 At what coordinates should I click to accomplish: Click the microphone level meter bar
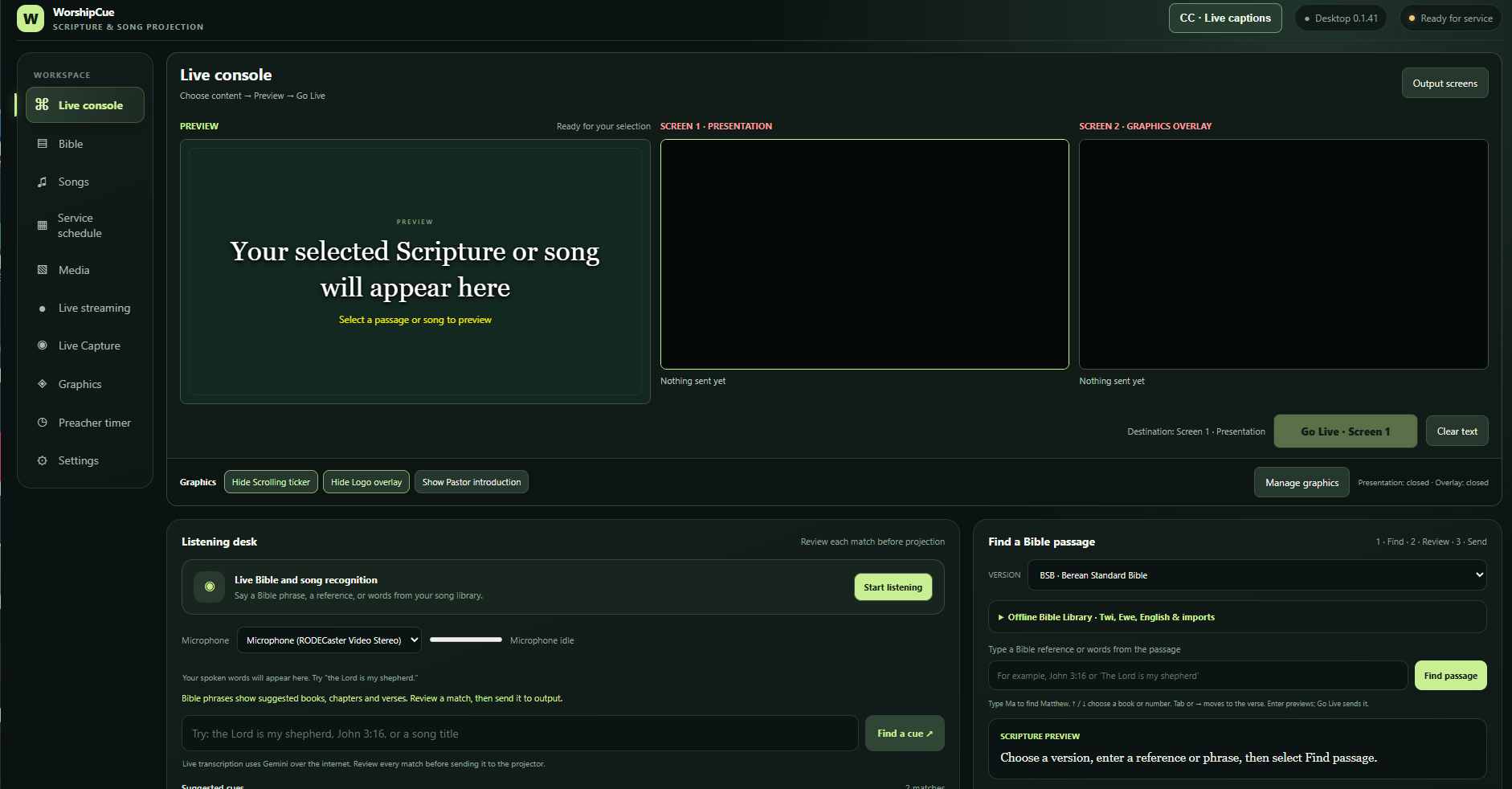click(x=466, y=640)
